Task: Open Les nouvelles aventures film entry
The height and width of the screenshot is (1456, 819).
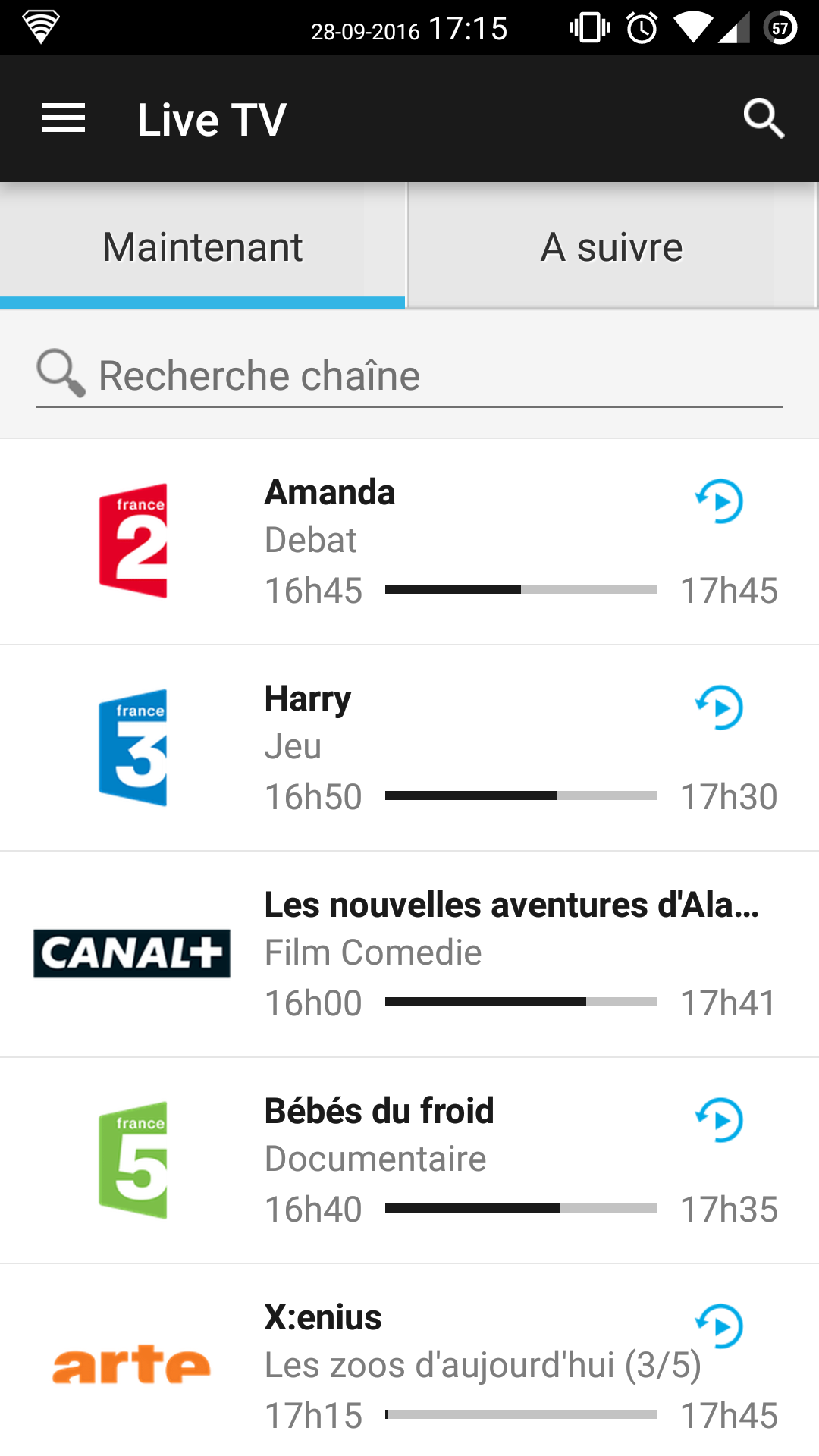Action: (x=511, y=905)
